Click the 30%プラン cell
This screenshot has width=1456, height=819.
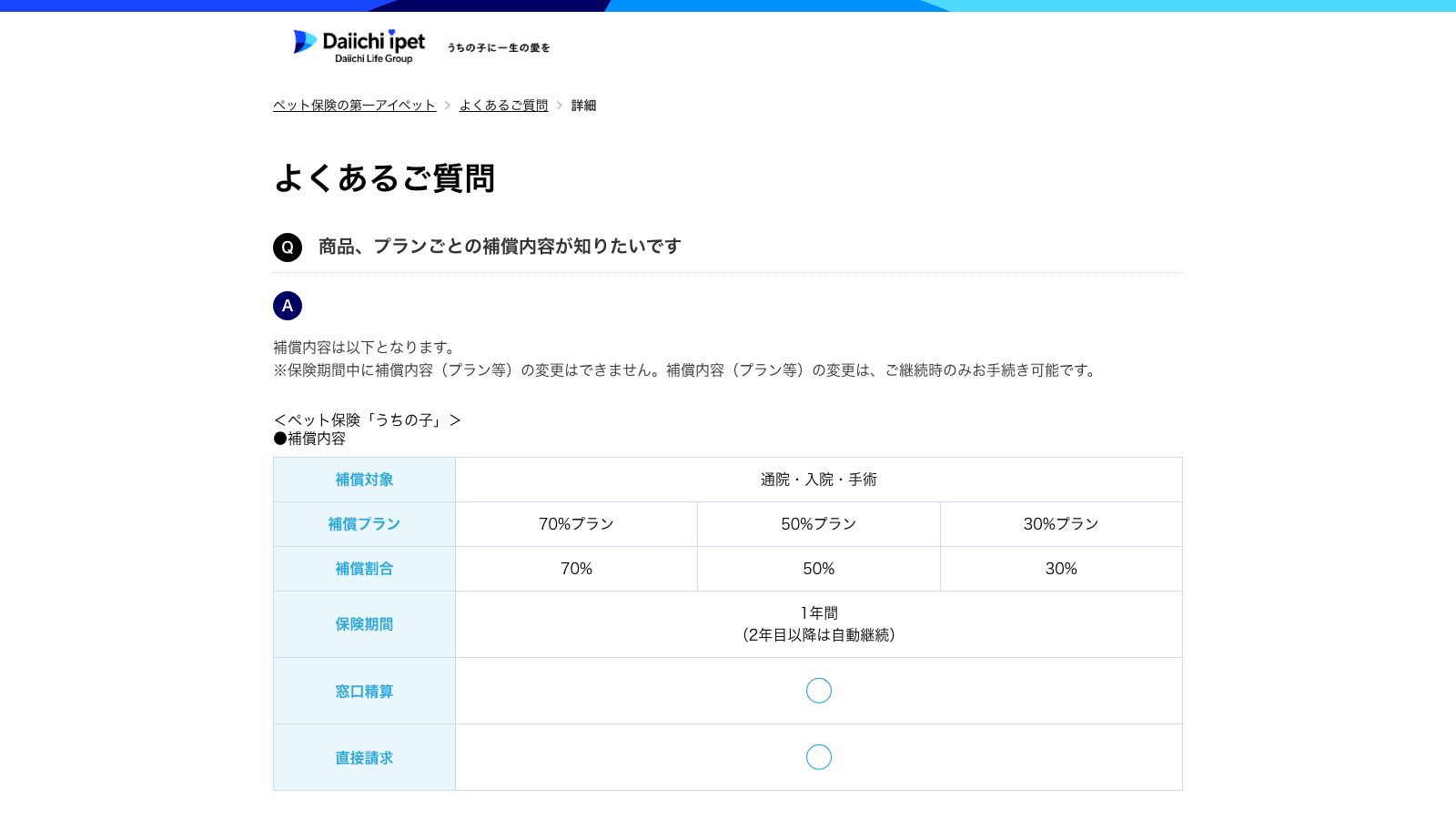click(x=1061, y=524)
